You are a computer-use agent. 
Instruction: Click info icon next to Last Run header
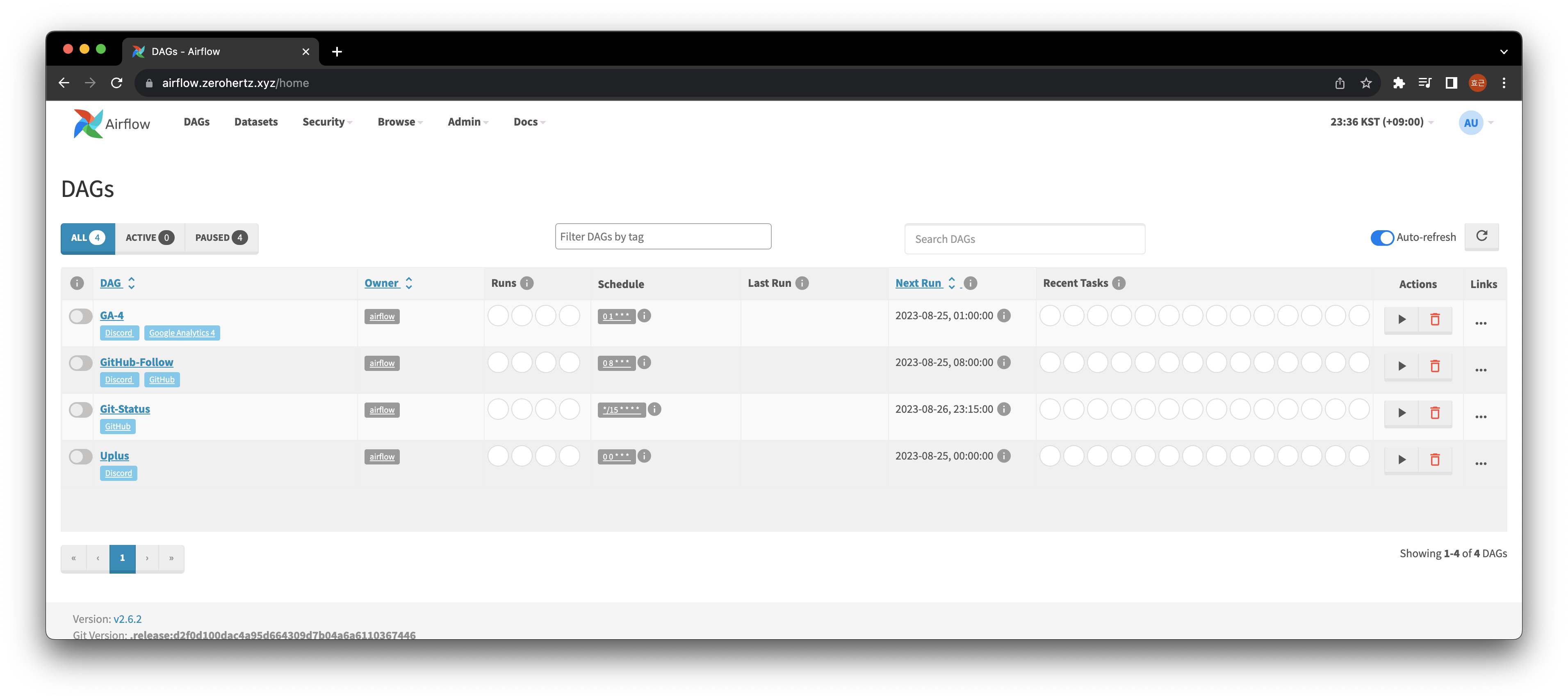[802, 283]
